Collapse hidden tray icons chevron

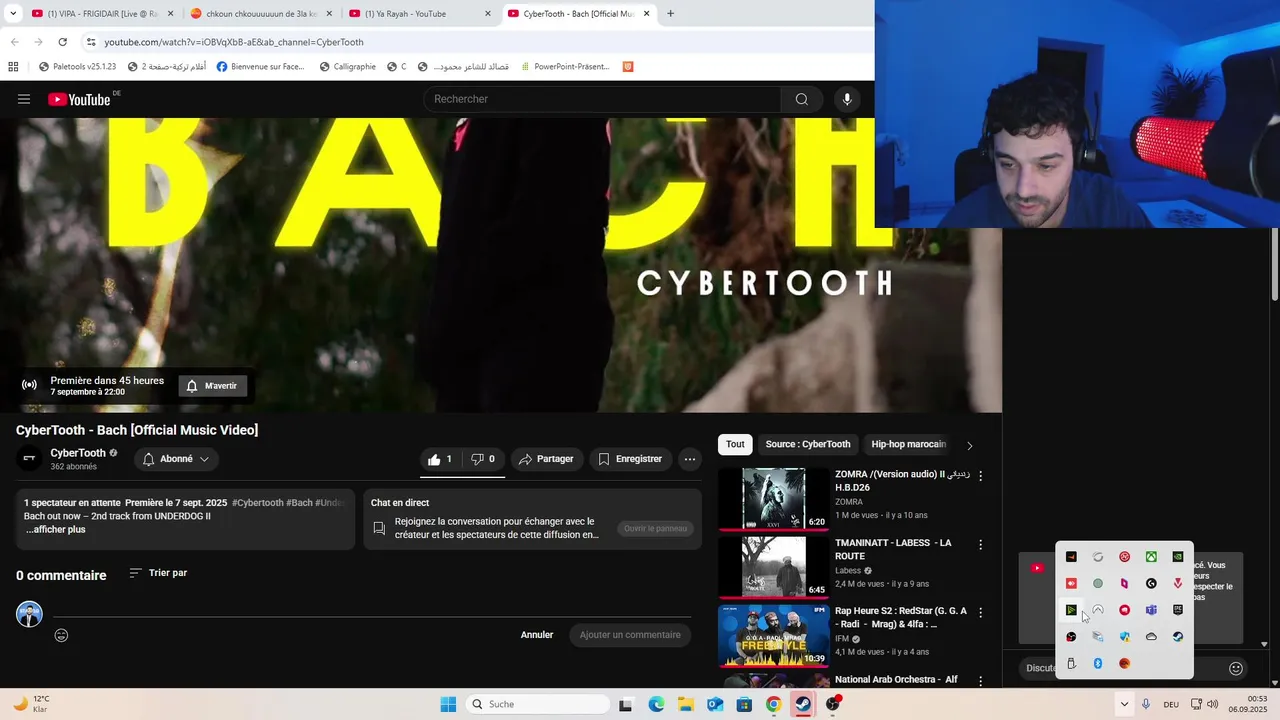(1124, 704)
